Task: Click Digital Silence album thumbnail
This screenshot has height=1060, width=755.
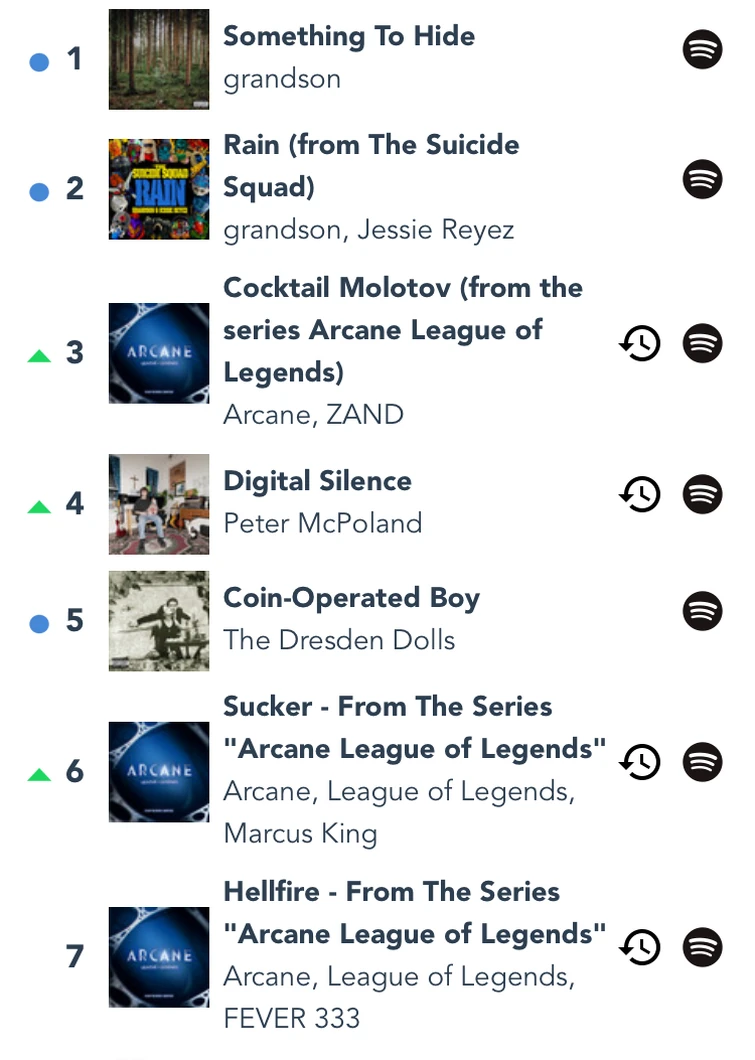Action: 159,503
